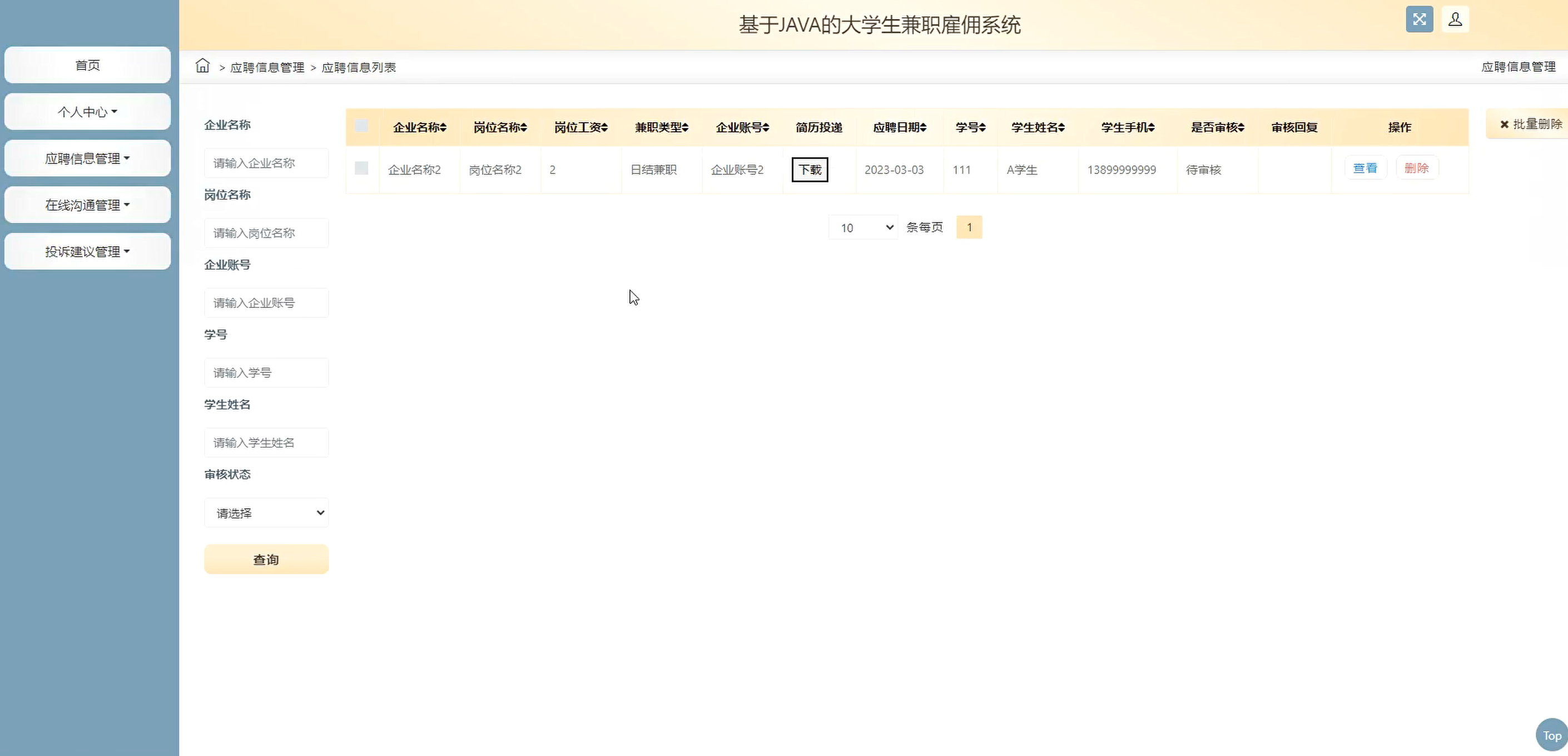Focus the 请输入企业账号 input field
Viewport: 1568px width, 756px height.
pyautogui.click(x=266, y=302)
